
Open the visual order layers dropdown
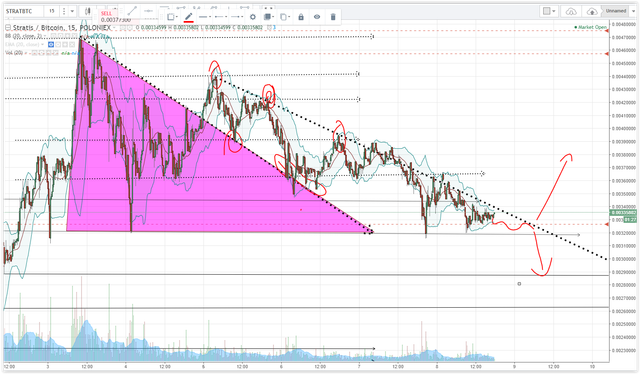coord(268,17)
